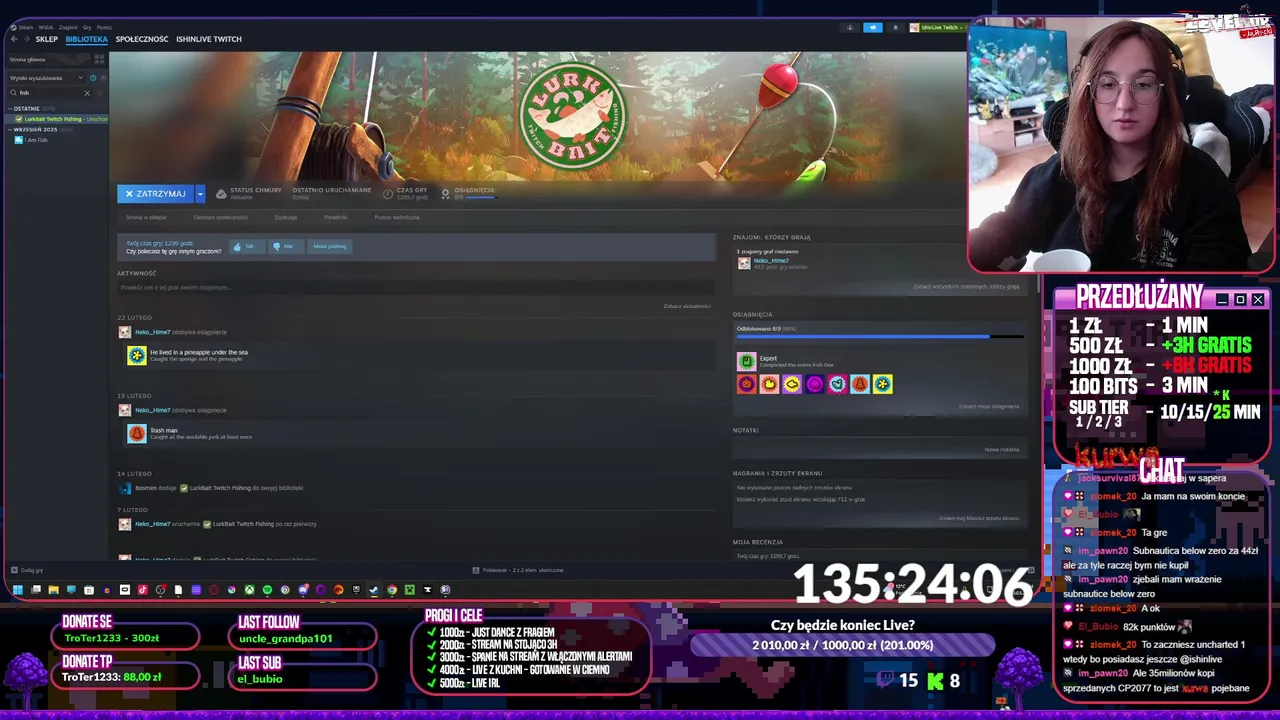Open the Gry menu

[87, 28]
